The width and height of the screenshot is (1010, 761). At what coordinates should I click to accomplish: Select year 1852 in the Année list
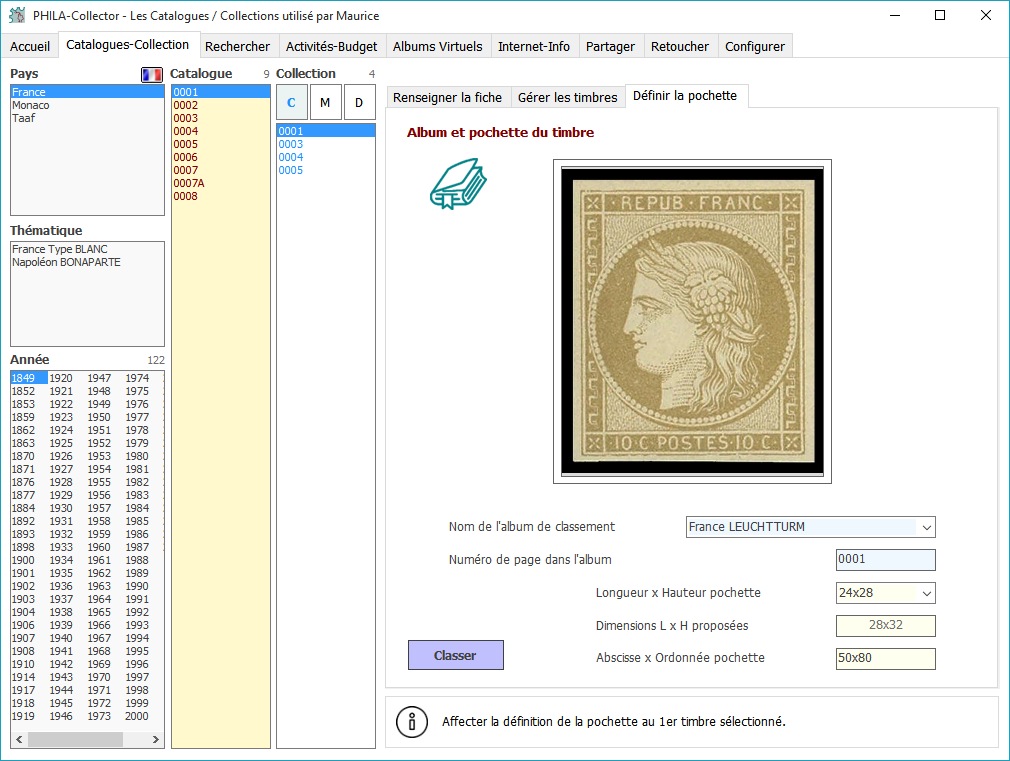coord(23,391)
